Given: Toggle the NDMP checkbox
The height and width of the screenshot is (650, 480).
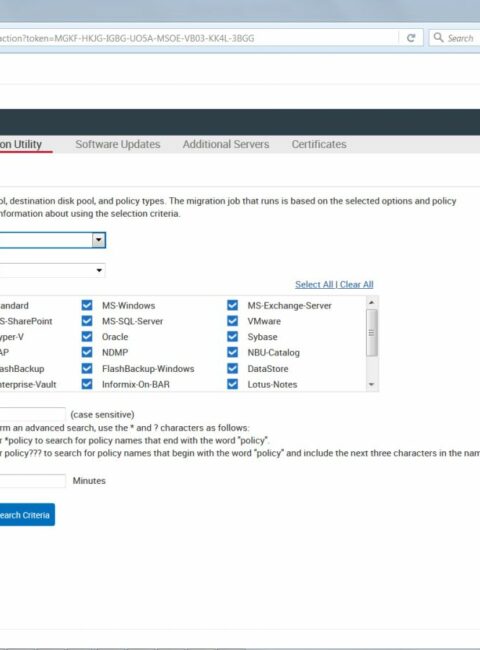Looking at the screenshot, I should pyautogui.click(x=87, y=352).
